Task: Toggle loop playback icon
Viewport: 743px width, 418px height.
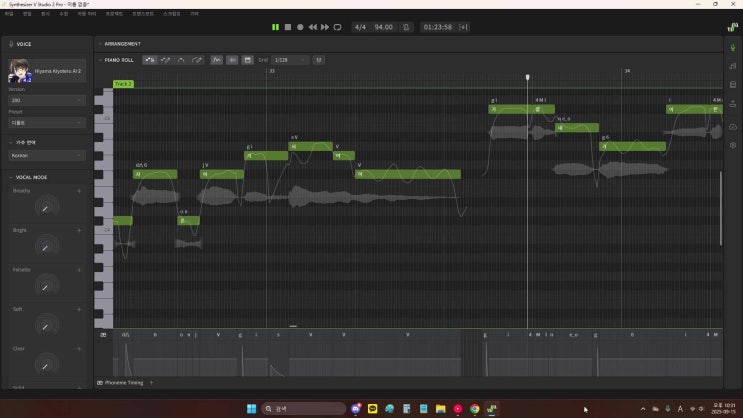Action: coord(337,27)
